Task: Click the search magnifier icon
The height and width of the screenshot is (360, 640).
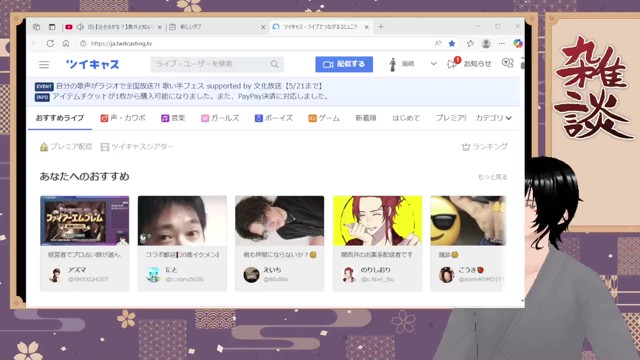Action: 275,64
